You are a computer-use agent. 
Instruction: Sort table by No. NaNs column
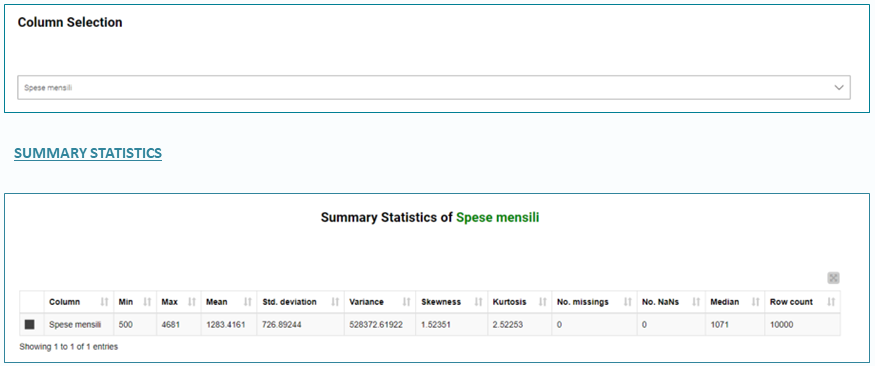(671, 302)
